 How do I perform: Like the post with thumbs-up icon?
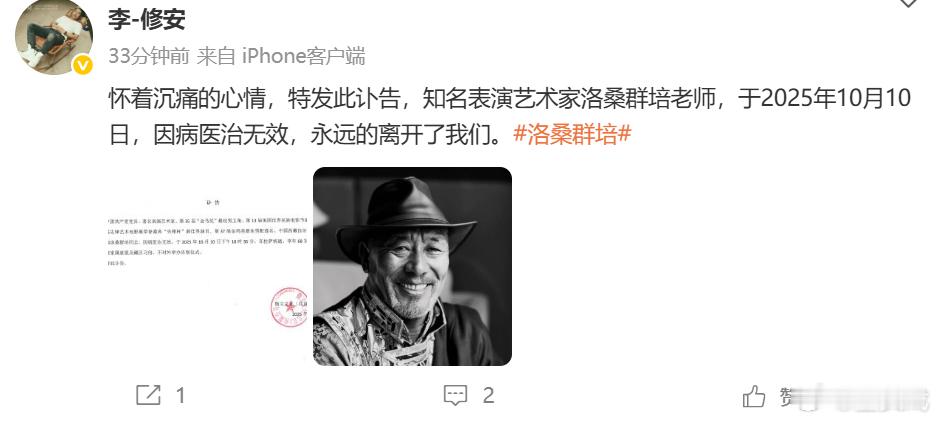[x=754, y=396]
